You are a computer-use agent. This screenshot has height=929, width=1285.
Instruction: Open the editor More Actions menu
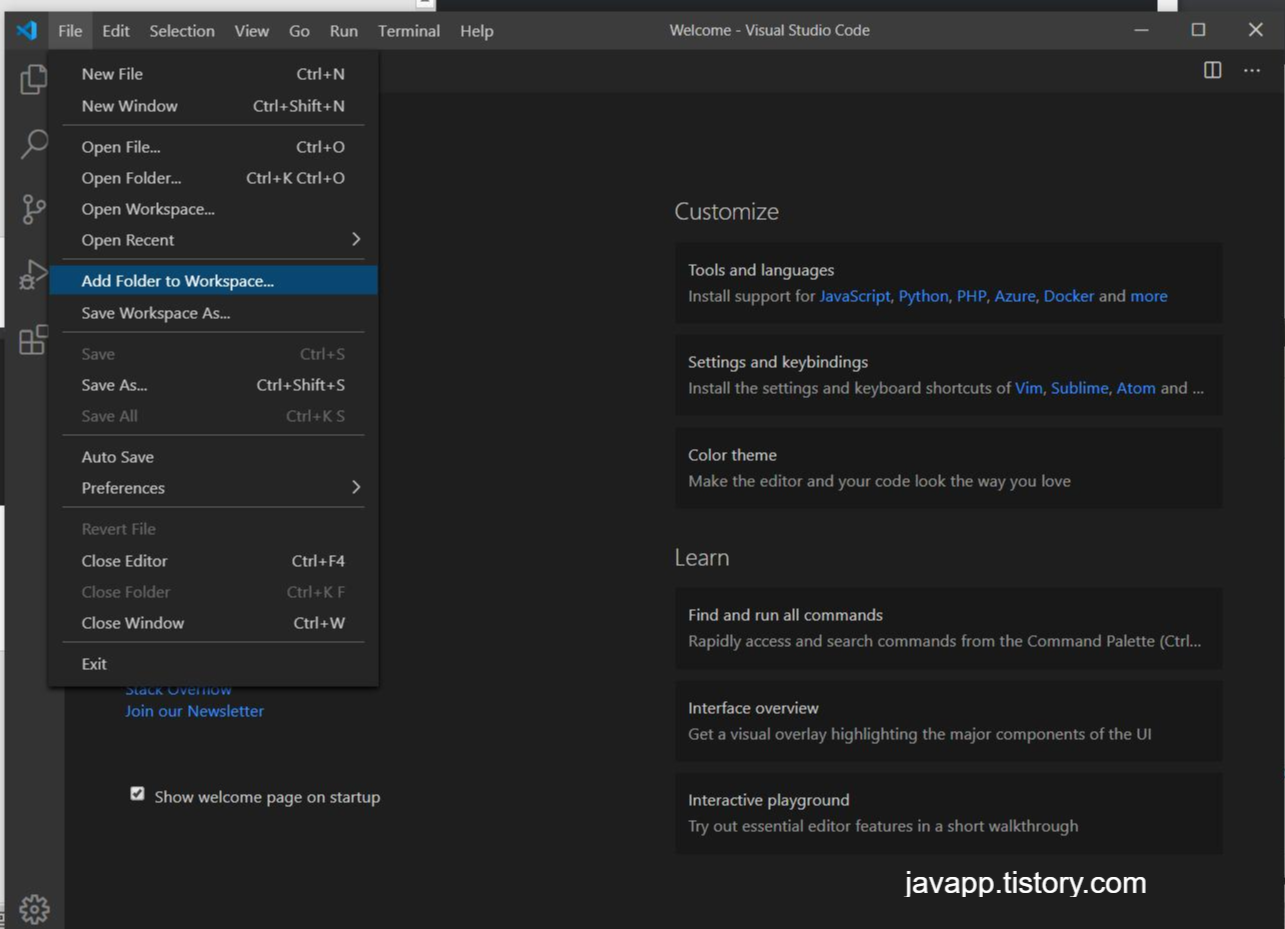pos(1252,70)
